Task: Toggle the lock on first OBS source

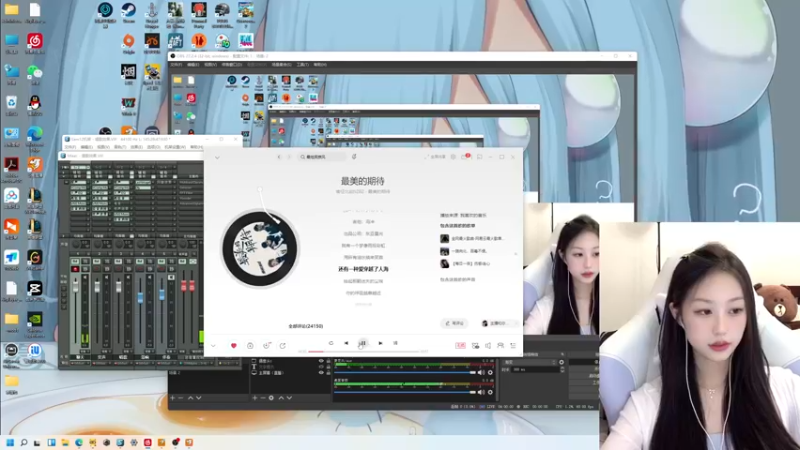Action: 328,361
